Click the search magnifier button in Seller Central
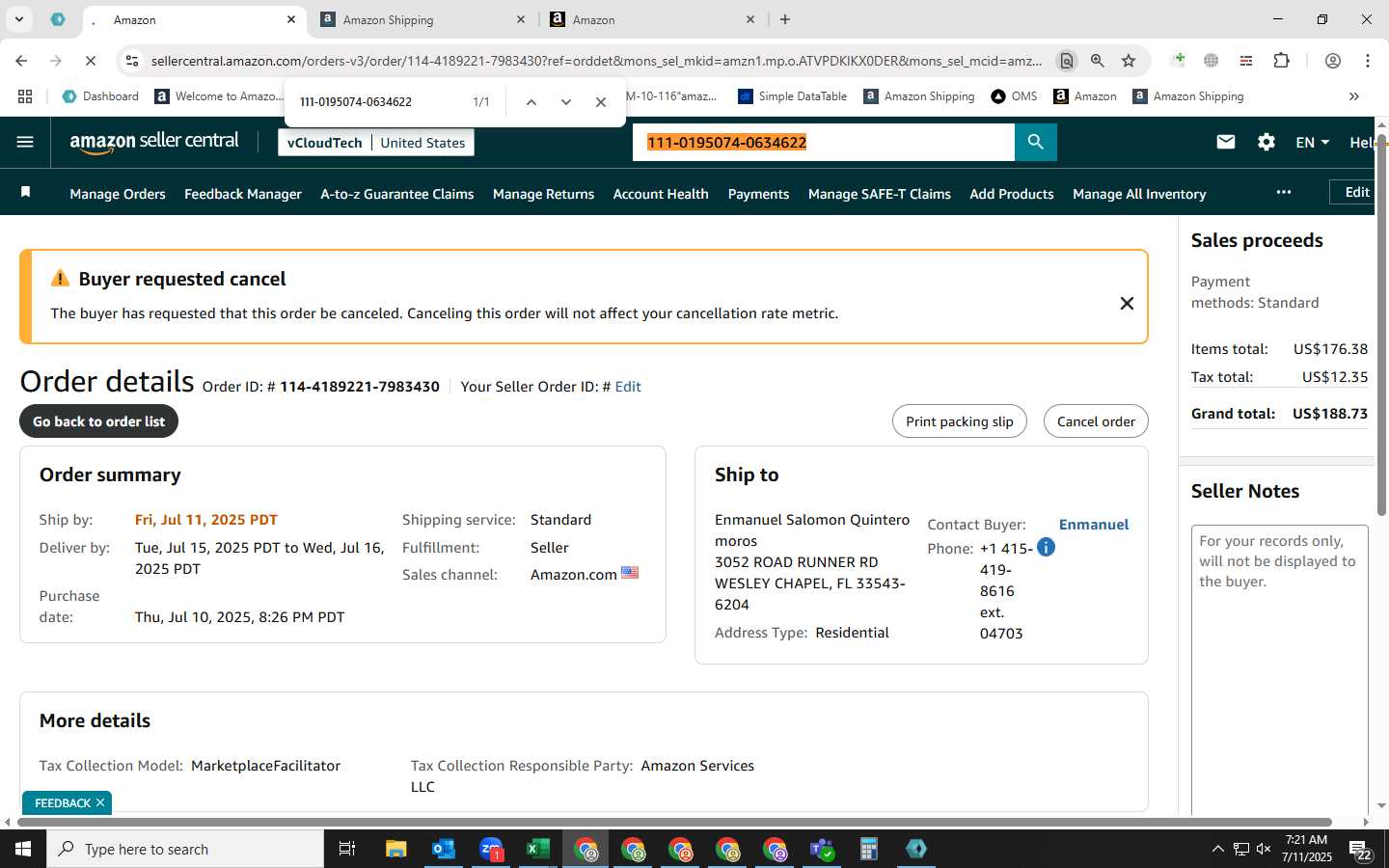The image size is (1389, 868). (x=1035, y=142)
